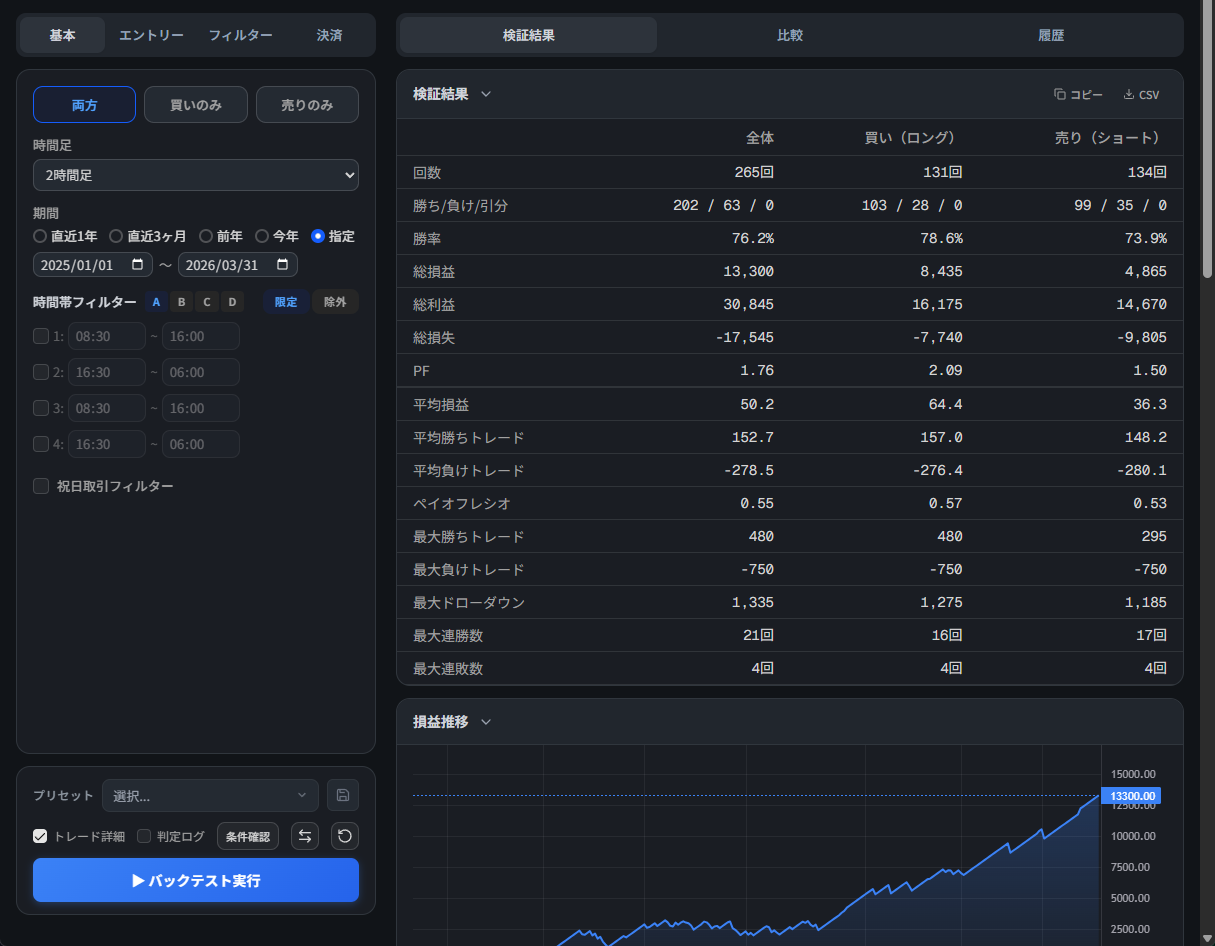Select the 買いのみ direction button
This screenshot has width=1215, height=946.
pos(196,105)
